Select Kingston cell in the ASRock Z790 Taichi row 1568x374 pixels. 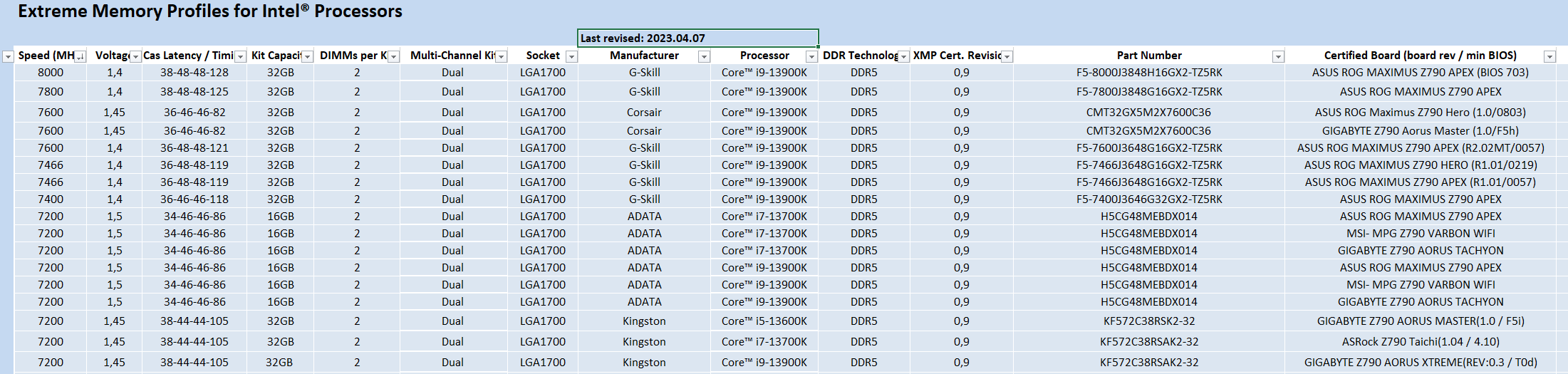pyautogui.click(x=644, y=342)
